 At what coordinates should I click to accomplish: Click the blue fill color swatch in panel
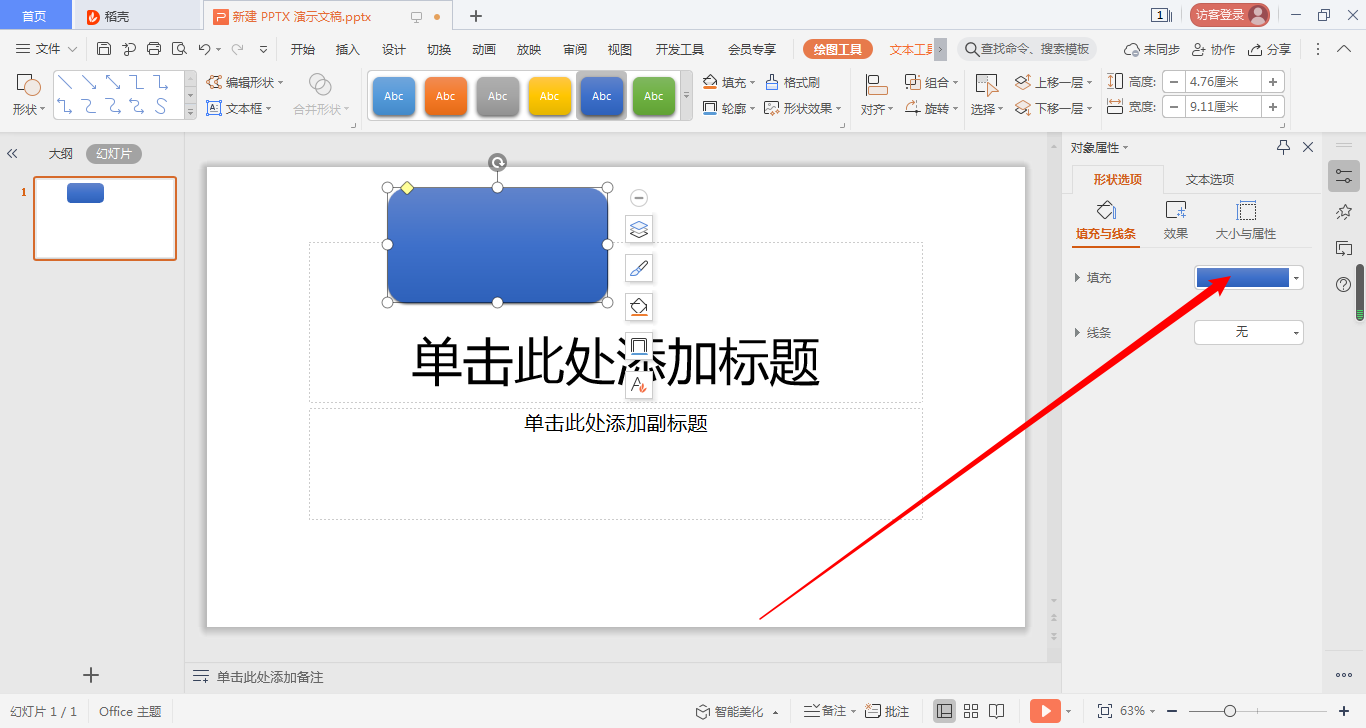[1243, 278]
